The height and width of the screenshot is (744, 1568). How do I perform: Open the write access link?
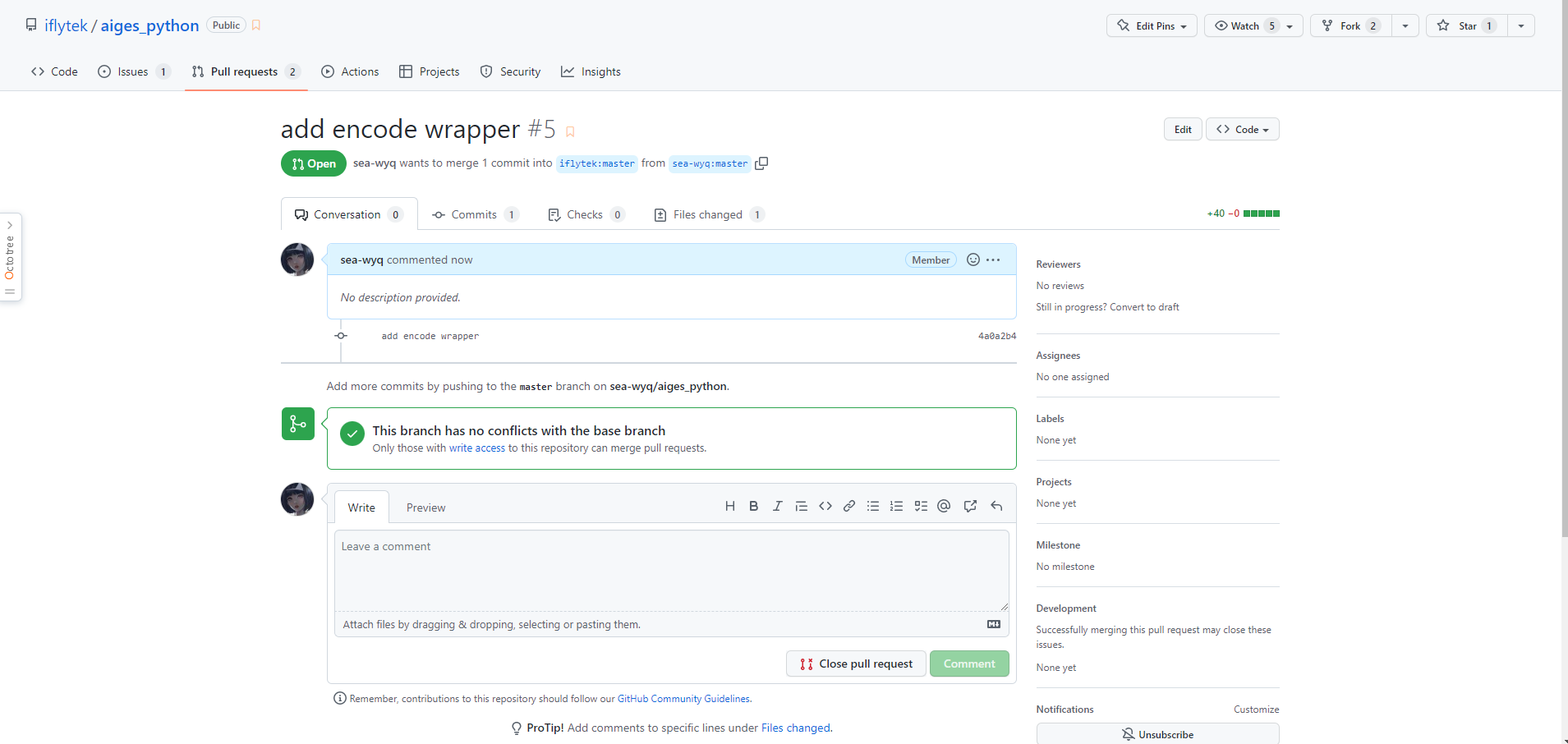476,448
